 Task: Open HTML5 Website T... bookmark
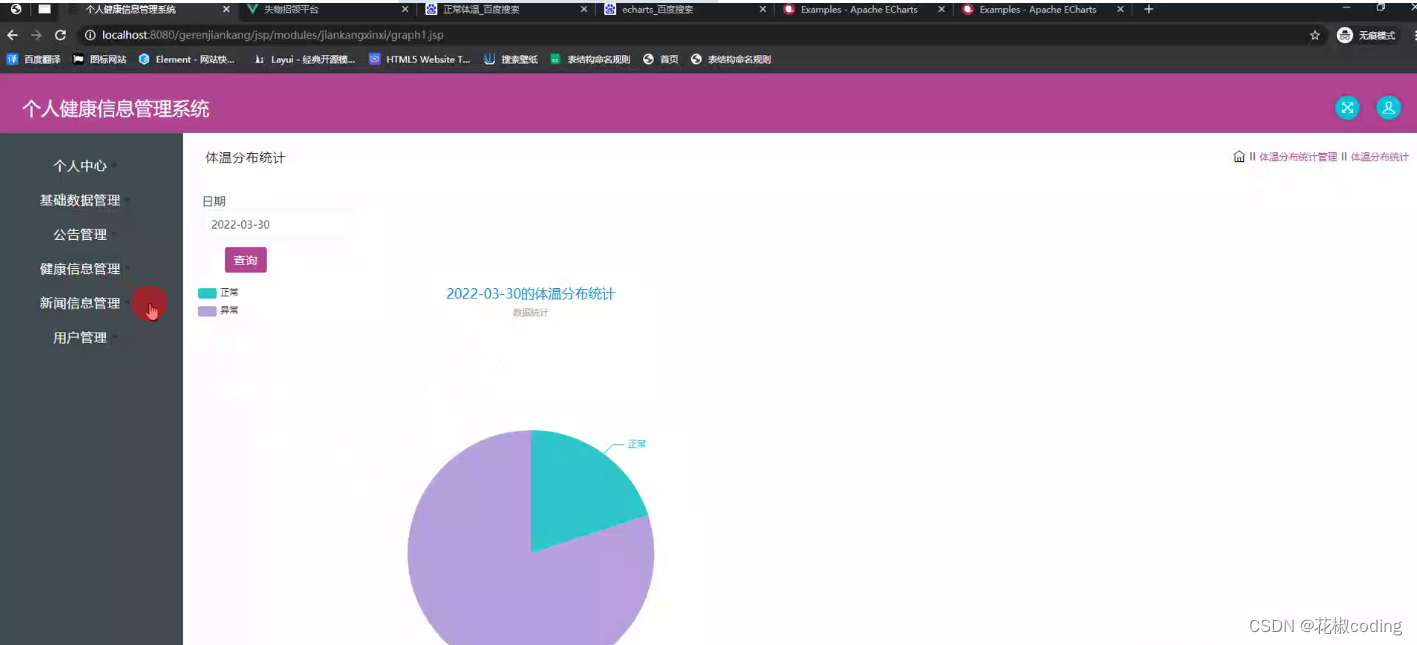coord(419,59)
